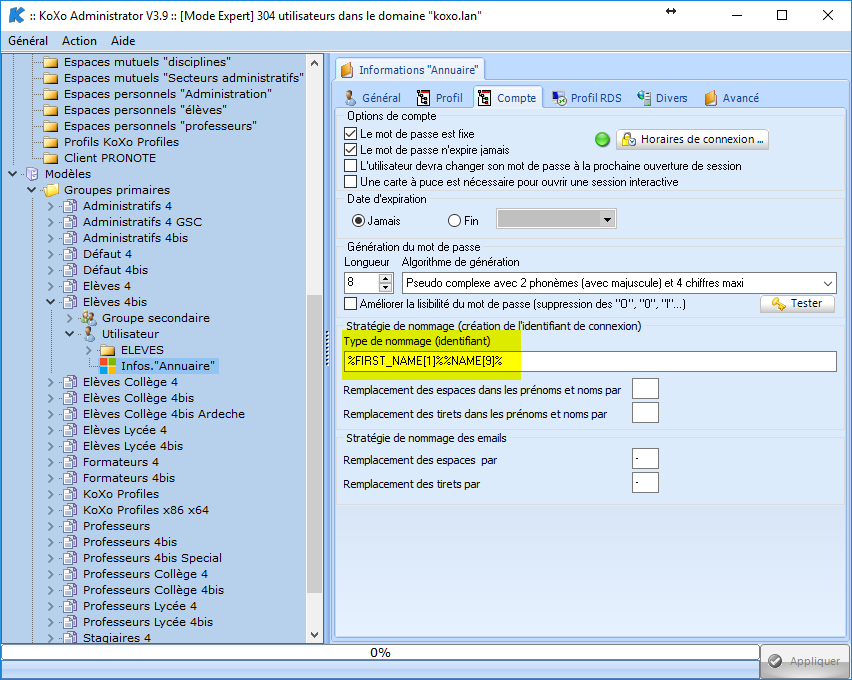This screenshot has height=680, width=852.
Task: Switch to the Divers tab
Action: click(x=662, y=98)
